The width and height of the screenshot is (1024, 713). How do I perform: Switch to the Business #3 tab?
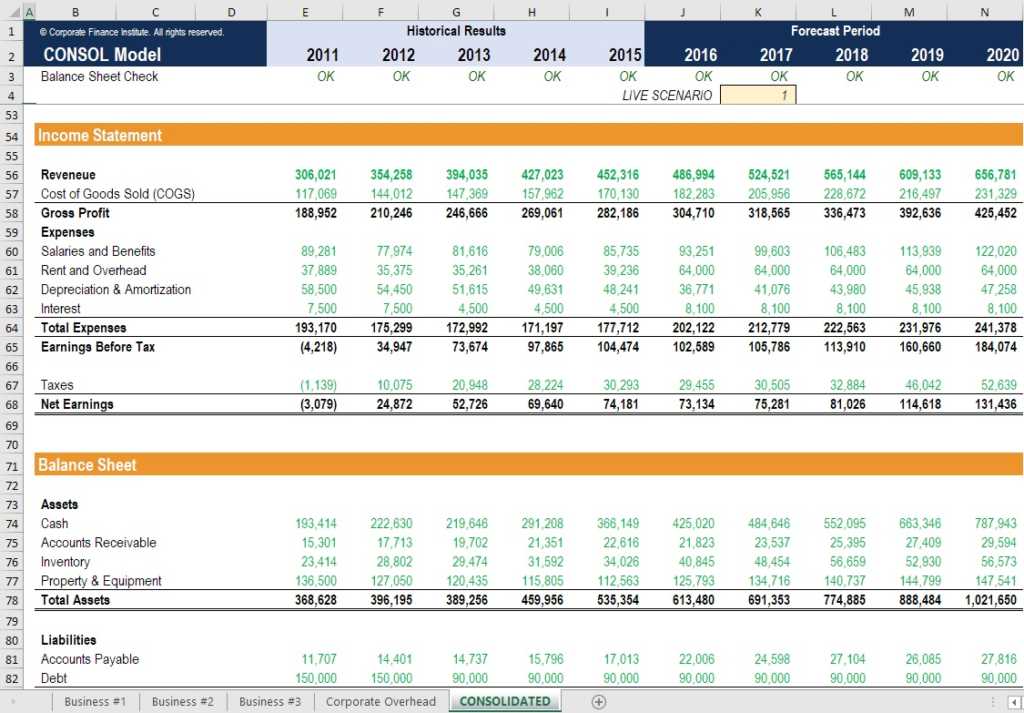[x=270, y=701]
